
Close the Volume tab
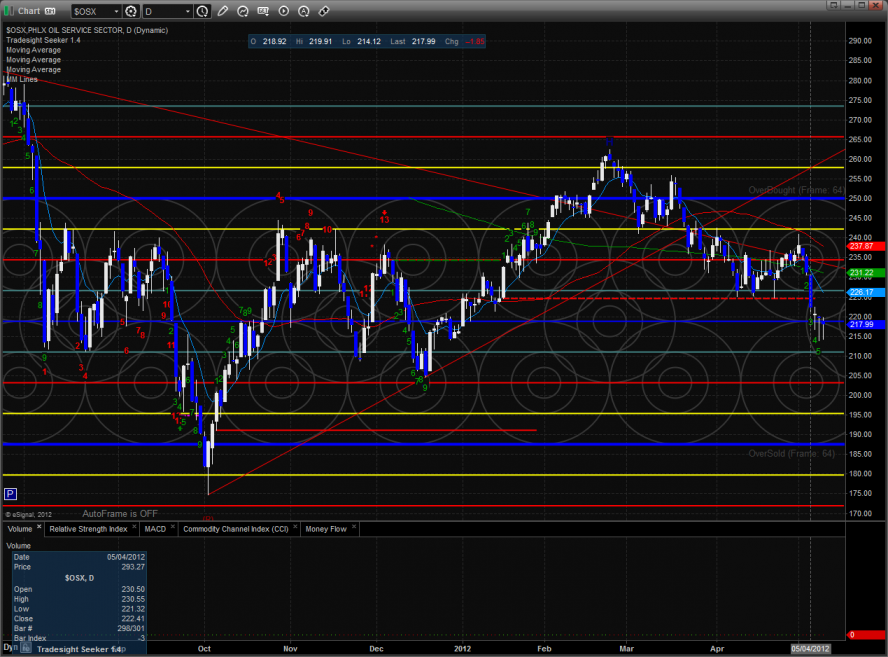40,527
